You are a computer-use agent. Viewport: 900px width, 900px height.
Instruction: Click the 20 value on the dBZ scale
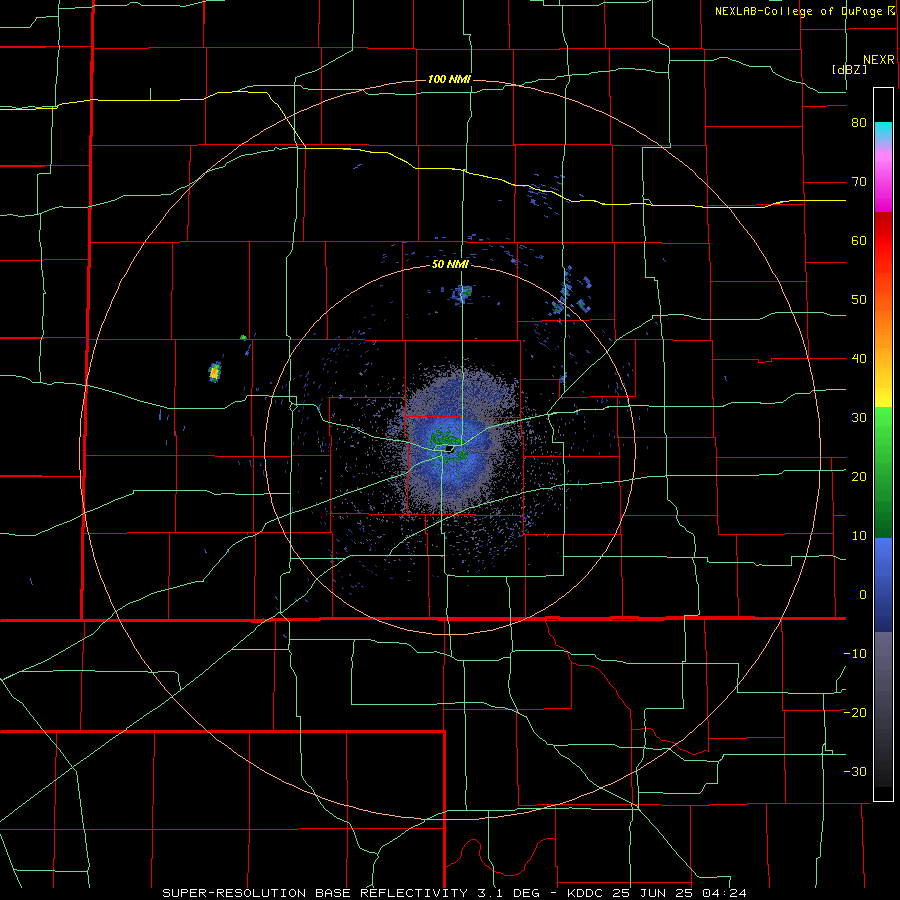point(859,476)
